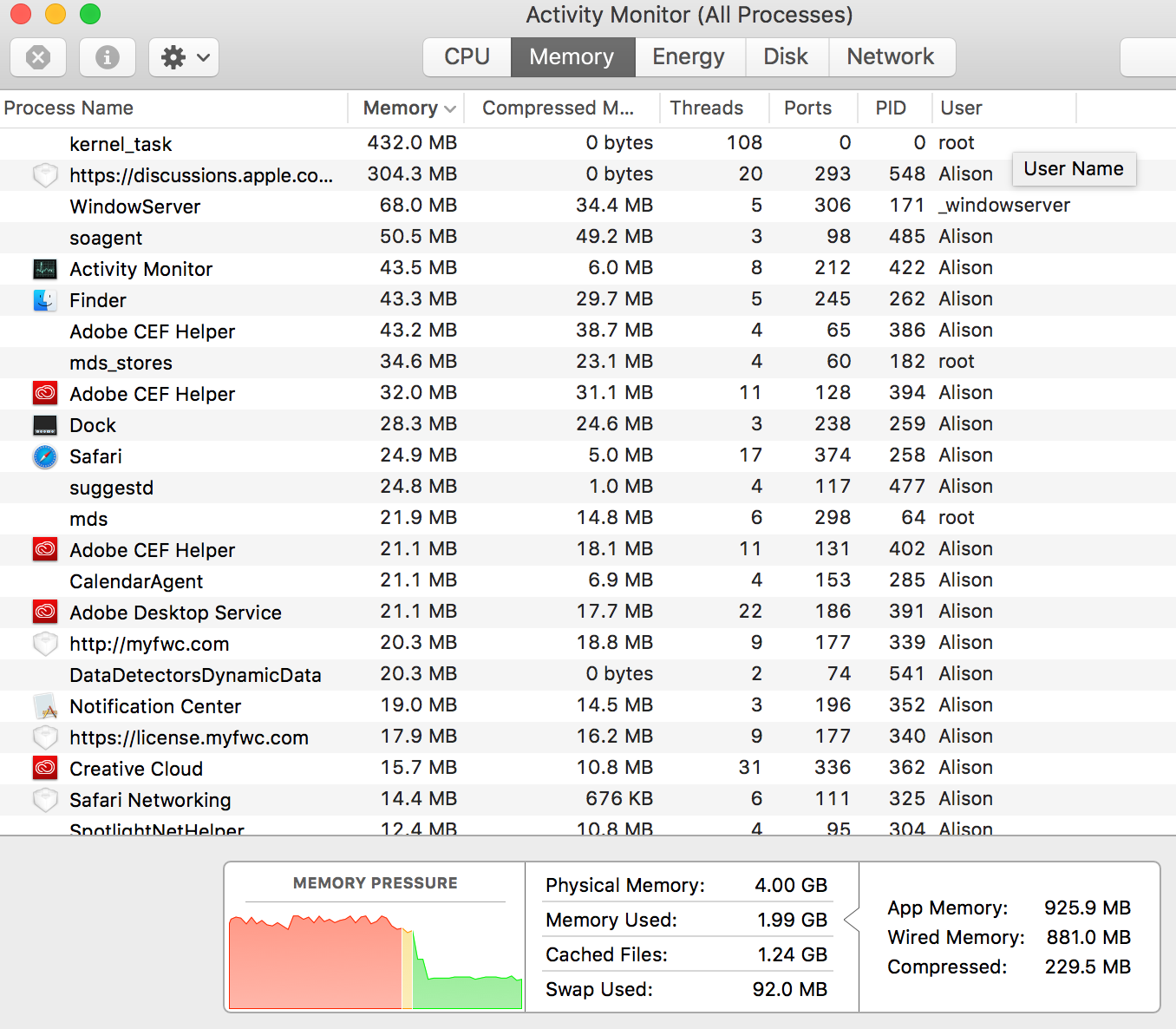This screenshot has height=1029, width=1176.
Task: Click the shield icon beside https://discussions.apple.co…
Action: click(45, 175)
